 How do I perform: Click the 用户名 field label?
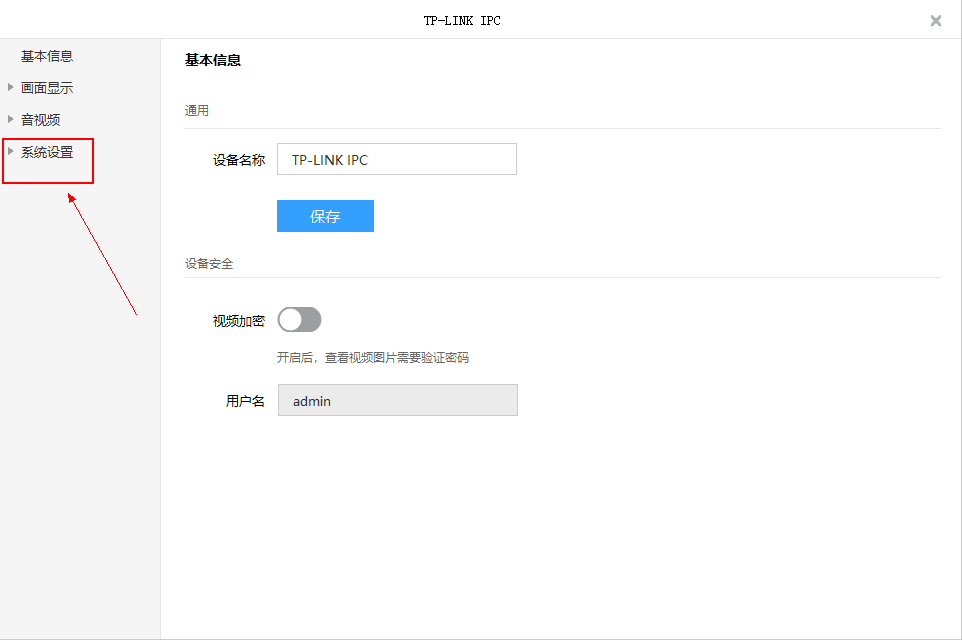[245, 401]
